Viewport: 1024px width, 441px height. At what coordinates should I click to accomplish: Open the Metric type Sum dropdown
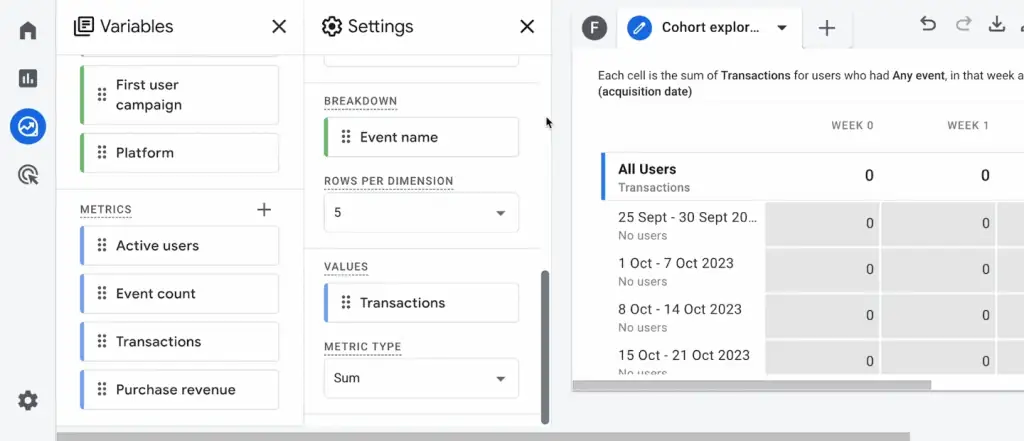coord(421,378)
